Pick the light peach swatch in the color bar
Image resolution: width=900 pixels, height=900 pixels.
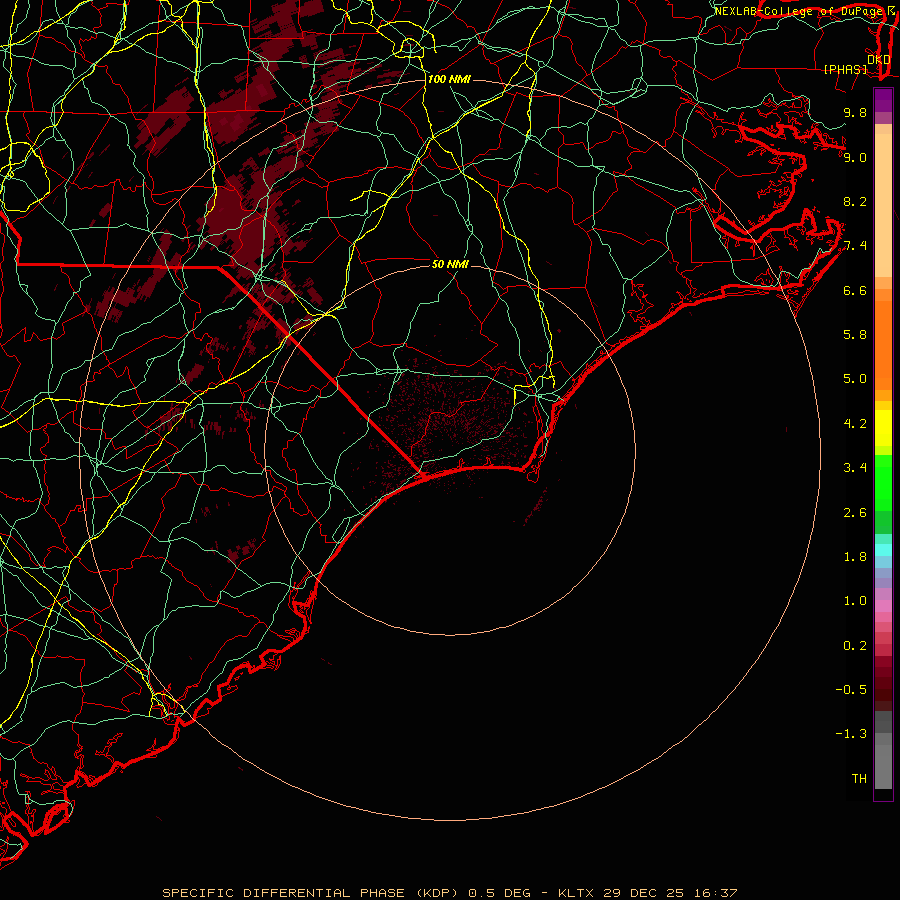(883, 205)
